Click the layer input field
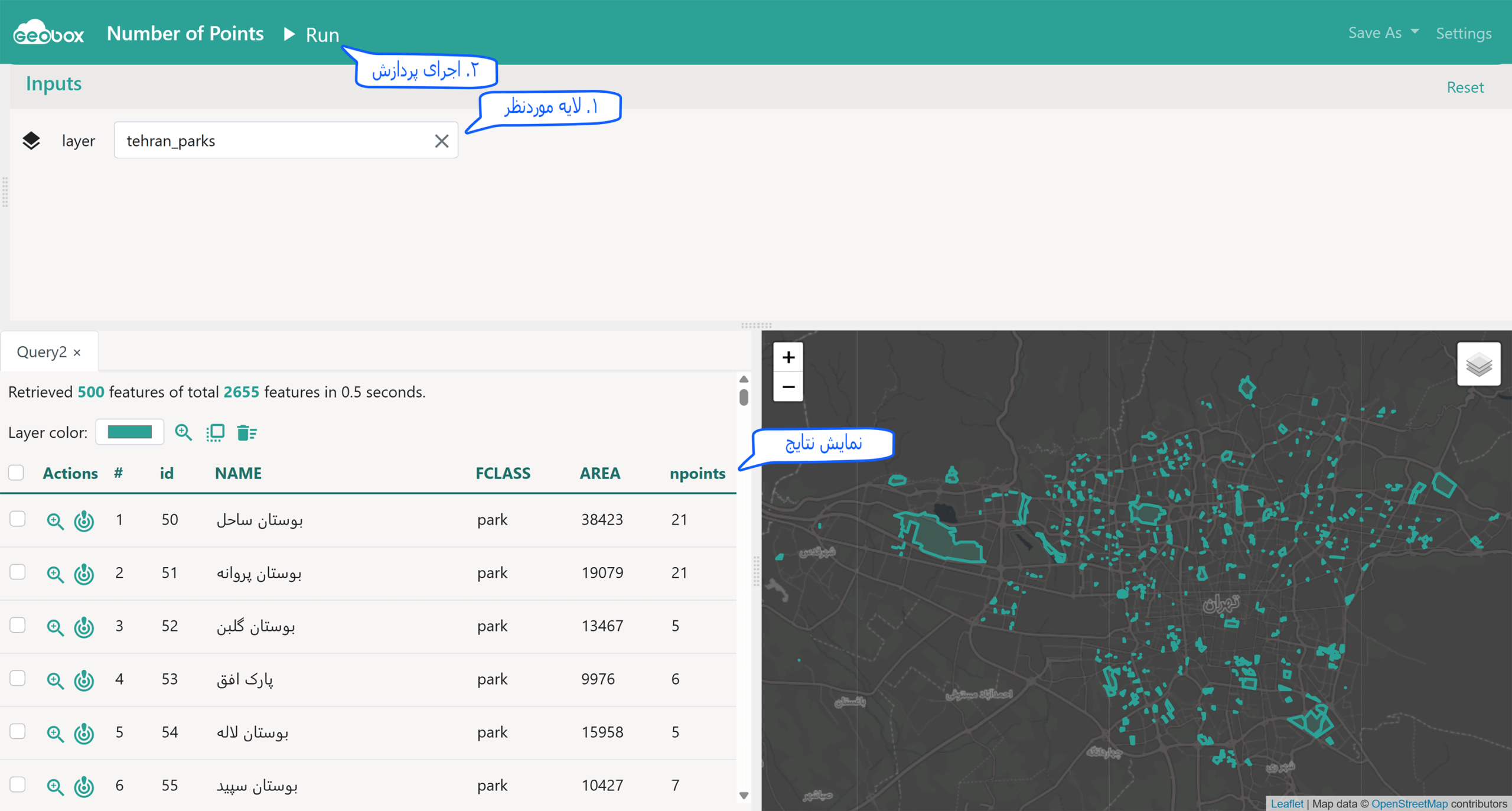Screen dimensions: 1512x811 (286, 141)
